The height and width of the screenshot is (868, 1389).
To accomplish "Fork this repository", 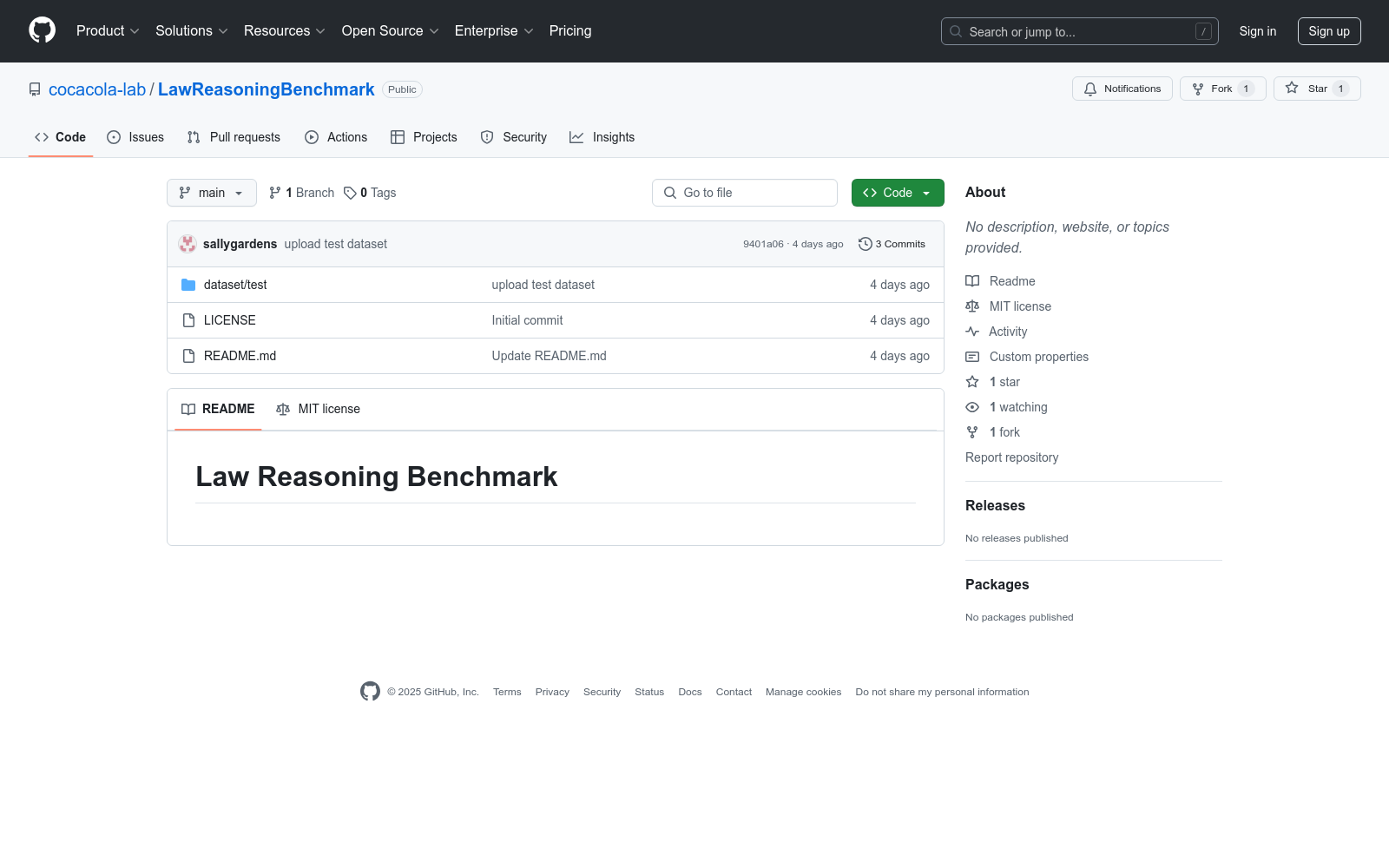I will click(1223, 89).
